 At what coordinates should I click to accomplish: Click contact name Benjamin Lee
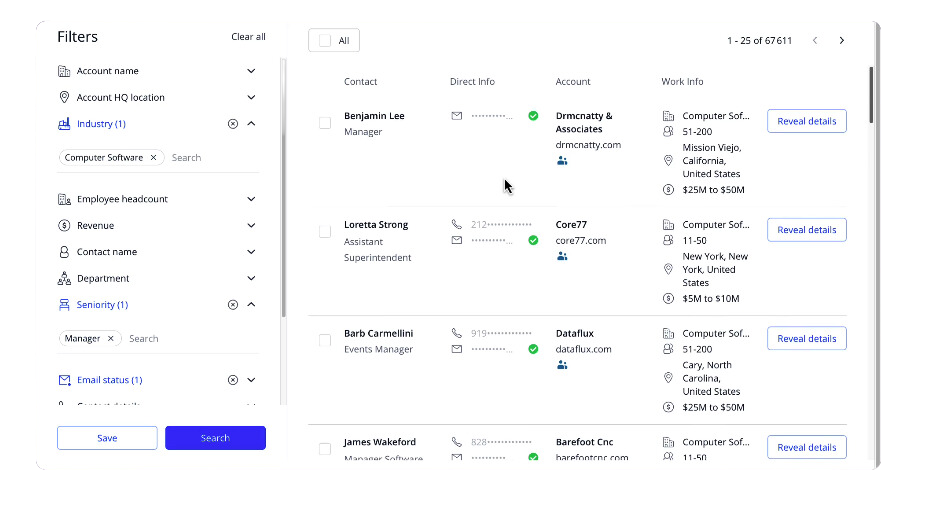[374, 116]
